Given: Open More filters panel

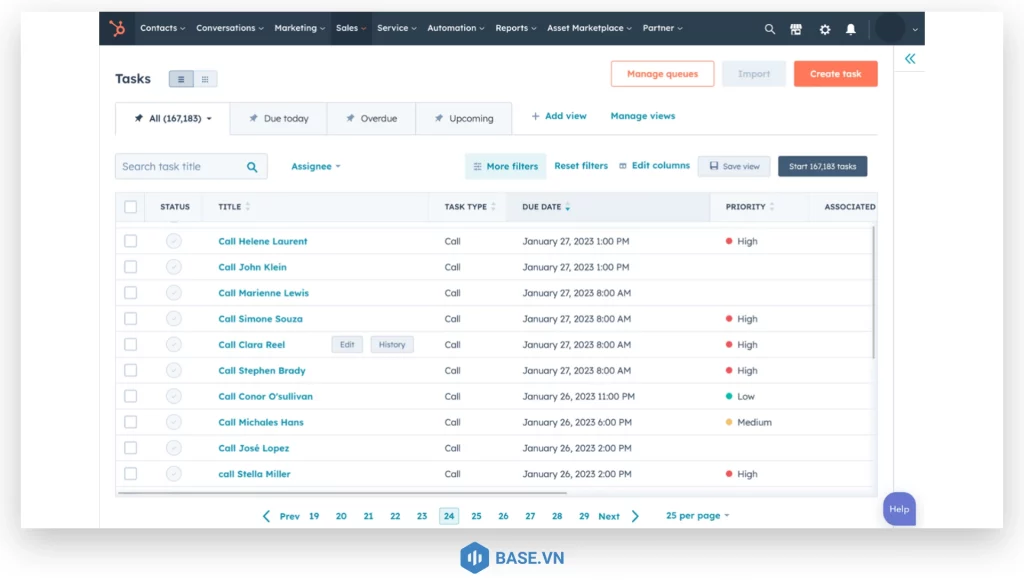Looking at the screenshot, I should tap(505, 166).
